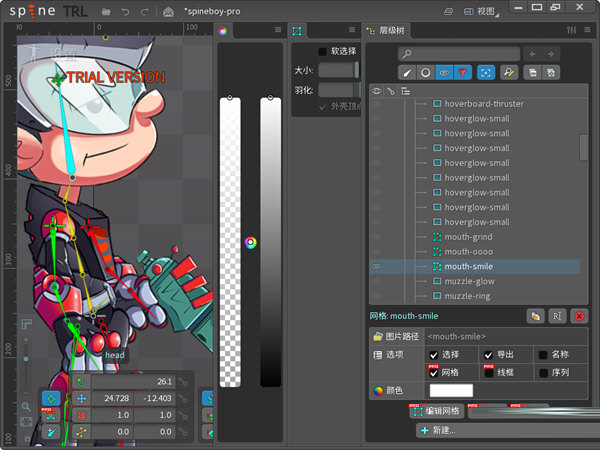
Task: Click the undo arrow in the title bar
Action: [x=125, y=11]
